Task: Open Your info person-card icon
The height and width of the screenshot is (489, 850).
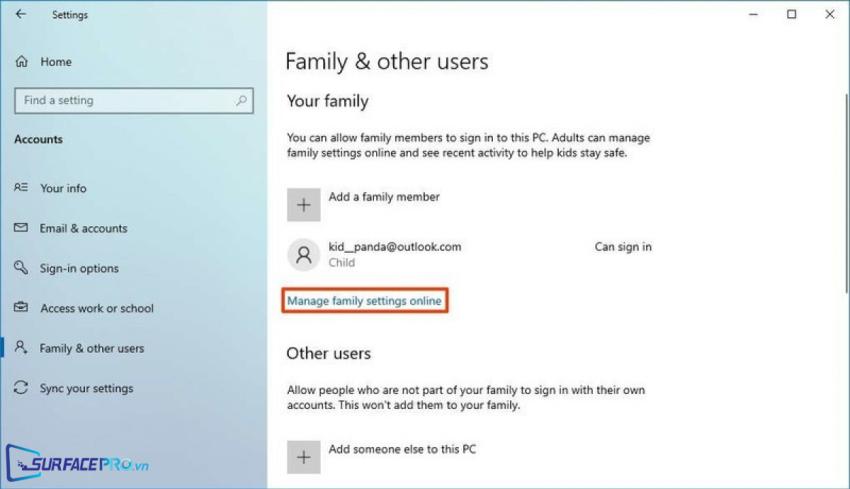Action: coord(21,188)
